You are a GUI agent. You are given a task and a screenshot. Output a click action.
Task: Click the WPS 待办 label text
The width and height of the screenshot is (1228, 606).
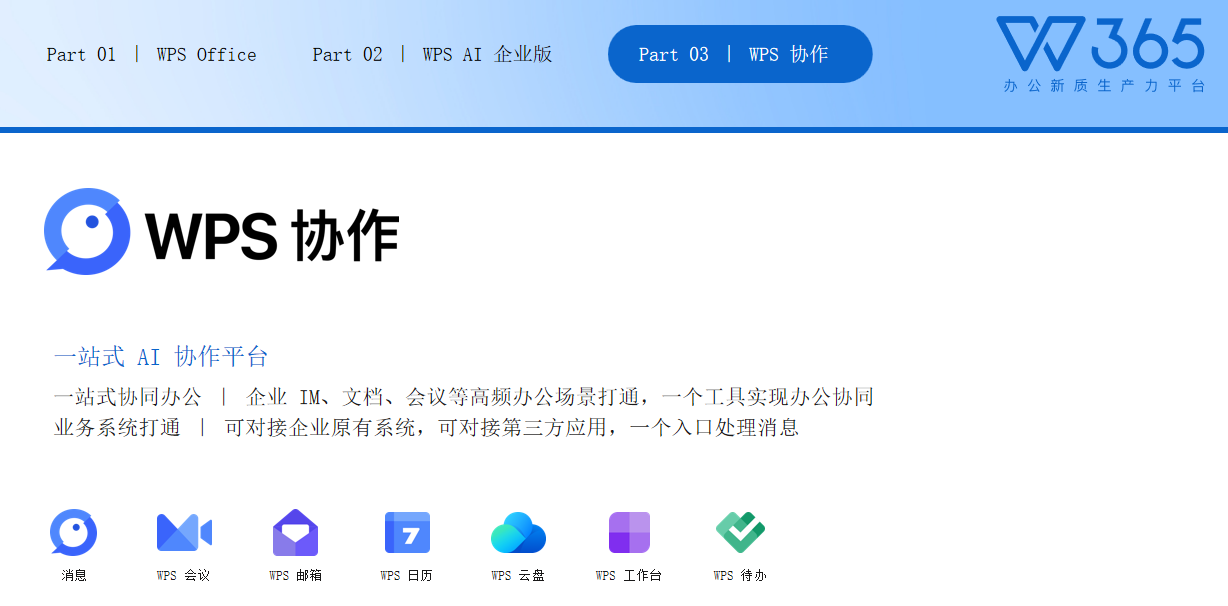coord(740,576)
